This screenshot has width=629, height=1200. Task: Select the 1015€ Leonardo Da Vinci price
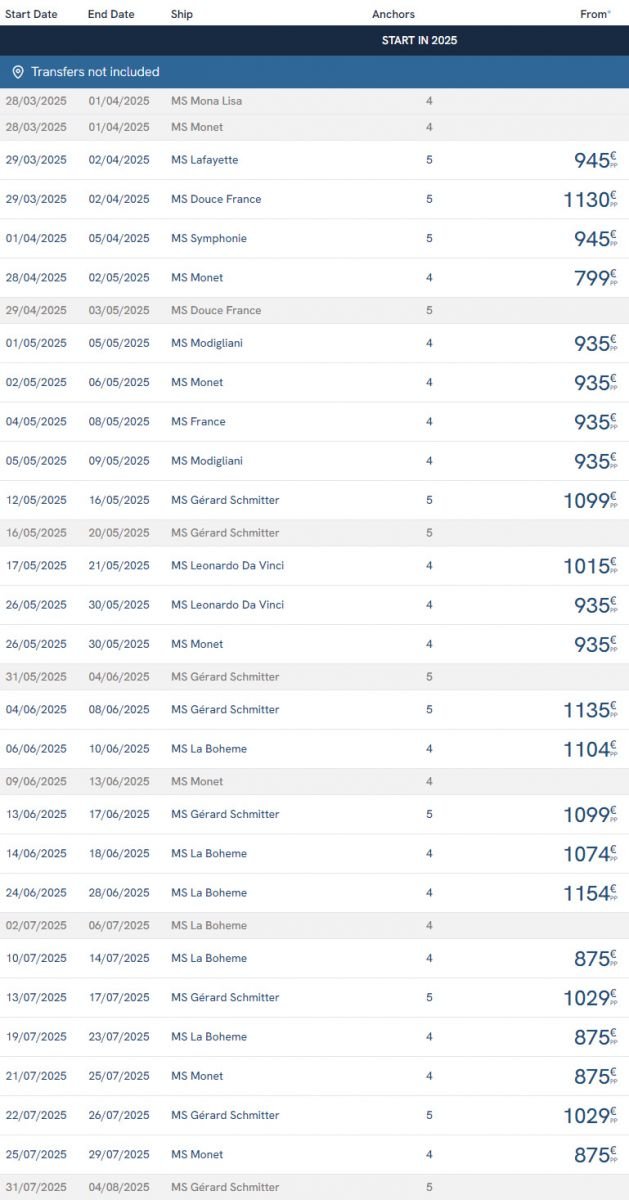[589, 566]
